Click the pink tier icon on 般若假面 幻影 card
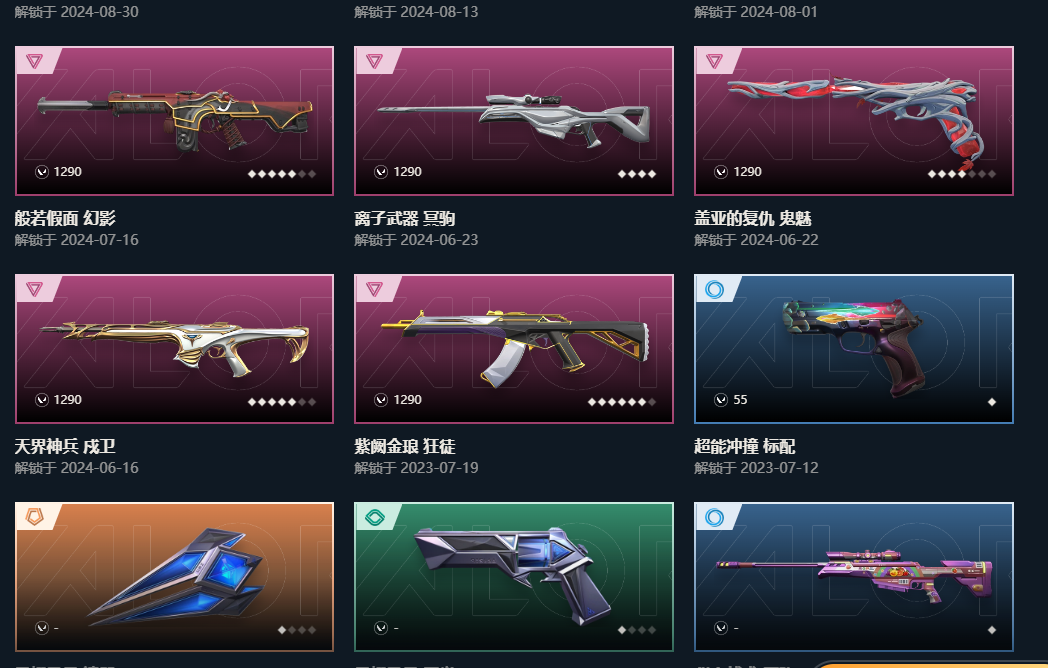Viewport: 1048px width, 668px height. [34, 62]
